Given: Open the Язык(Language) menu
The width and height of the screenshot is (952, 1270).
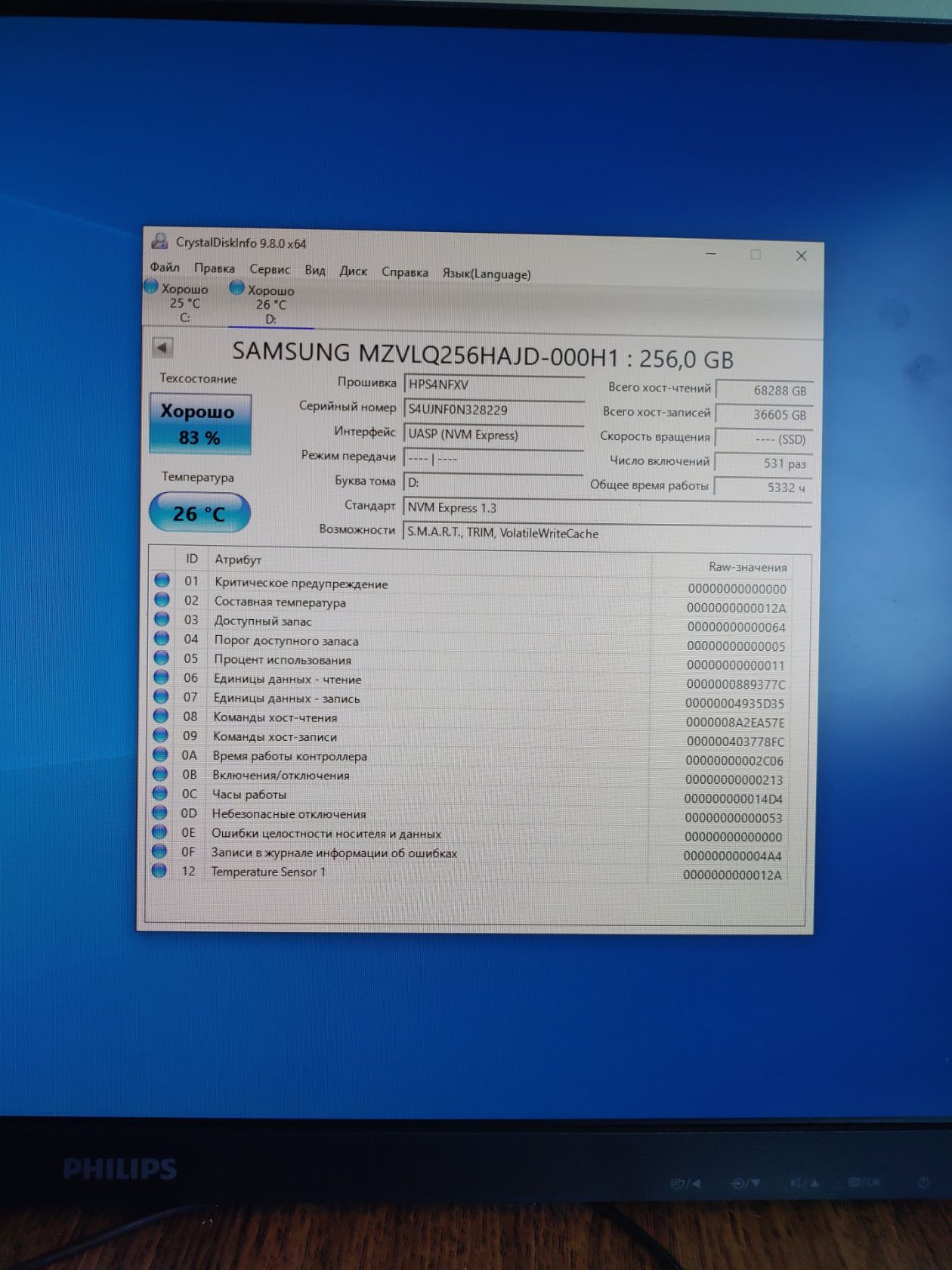Looking at the screenshot, I should click(487, 274).
